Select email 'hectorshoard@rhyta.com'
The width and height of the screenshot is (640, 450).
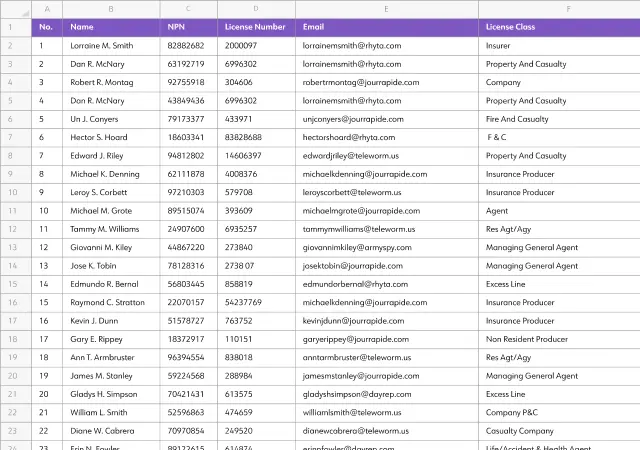tap(387, 138)
